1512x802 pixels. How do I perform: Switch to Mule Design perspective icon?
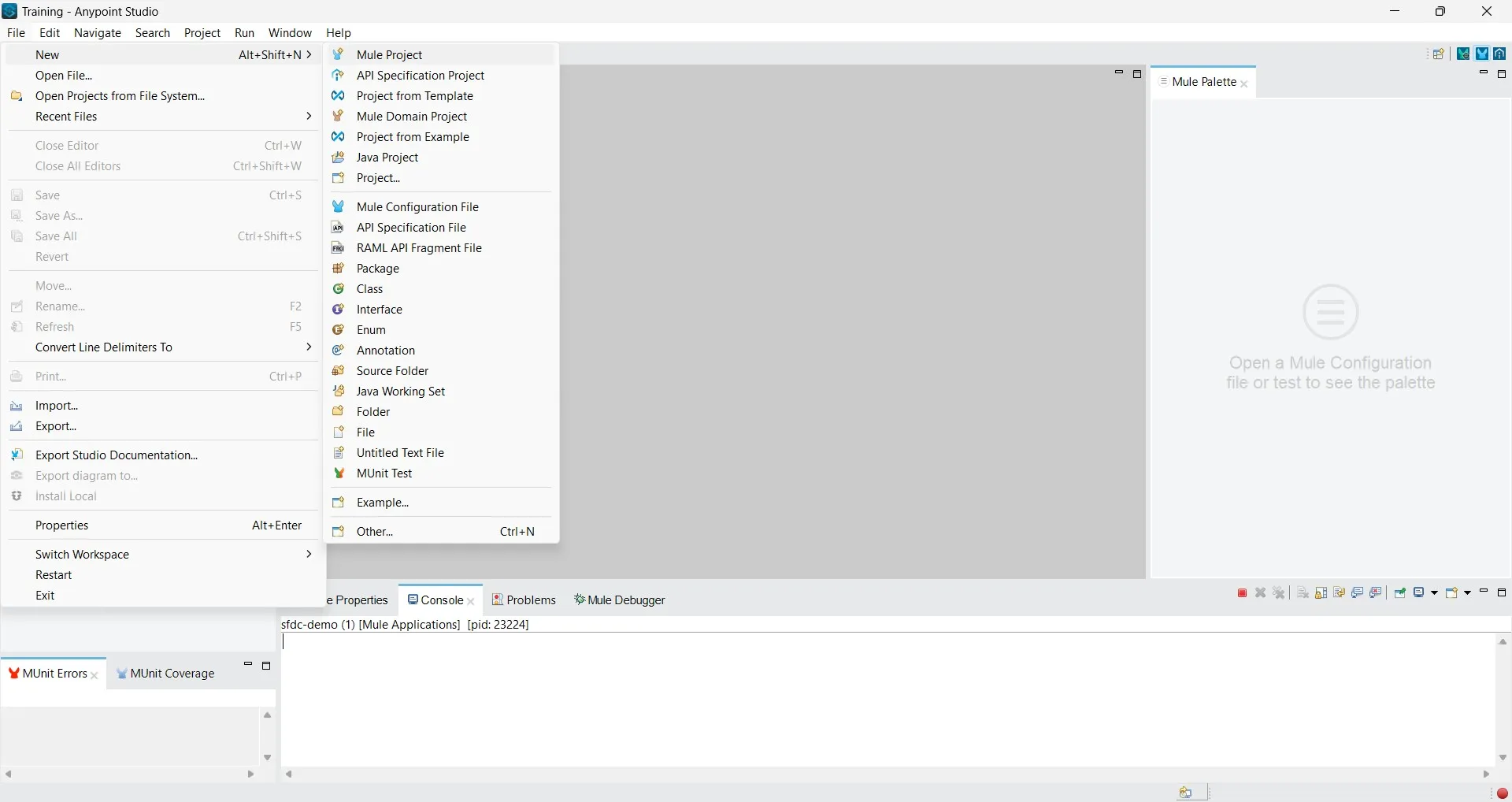click(1482, 54)
